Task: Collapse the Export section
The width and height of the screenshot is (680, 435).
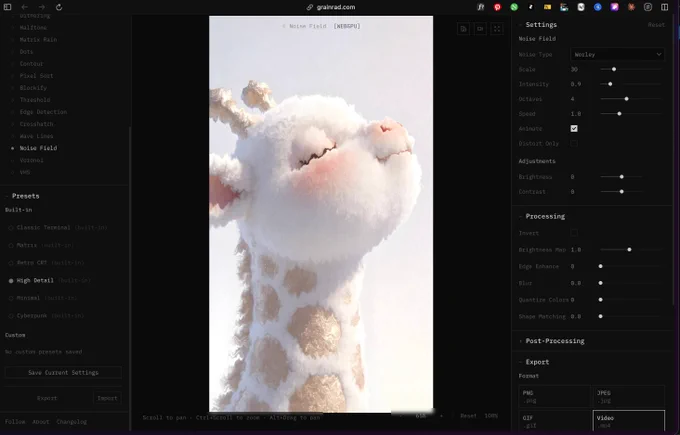Action: tap(534, 362)
